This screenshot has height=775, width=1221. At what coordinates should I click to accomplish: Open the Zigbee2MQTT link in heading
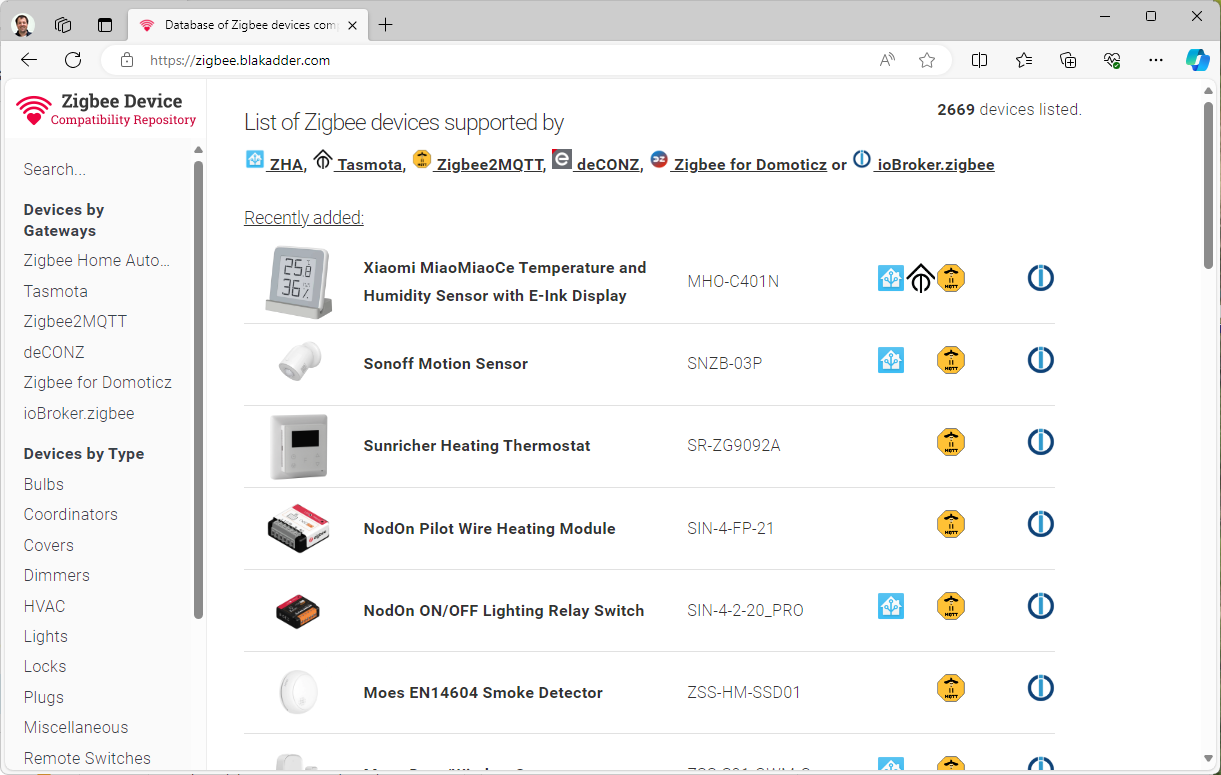point(489,165)
